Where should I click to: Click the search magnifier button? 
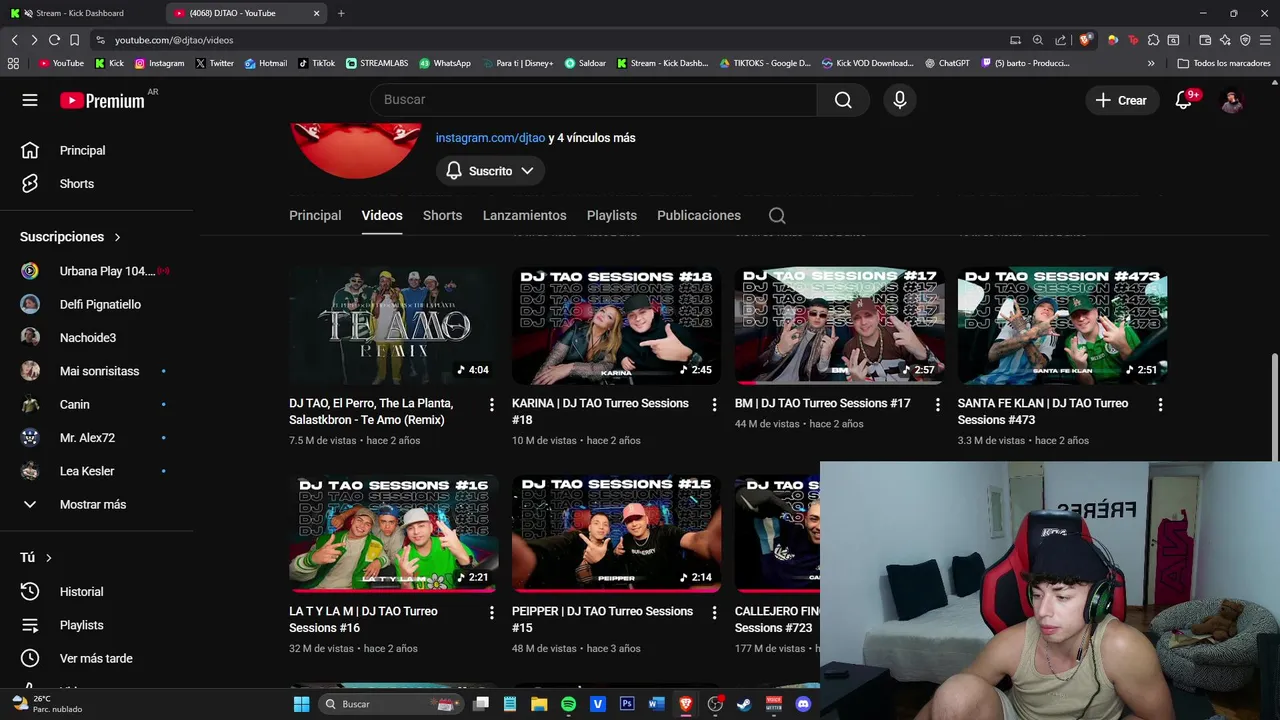[x=843, y=100]
